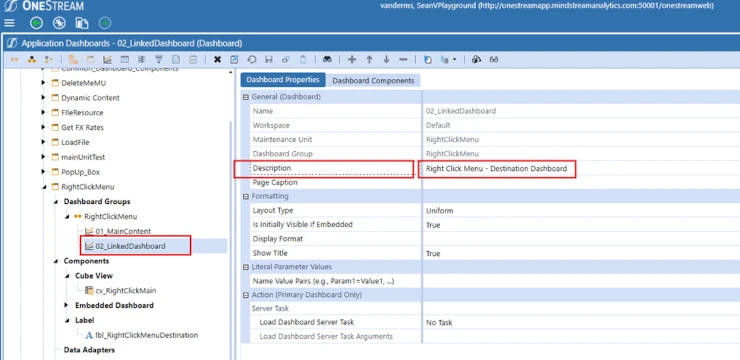Click the dimmed green forward arrow icon
This screenshot has width=740, height=360.
point(105,23)
